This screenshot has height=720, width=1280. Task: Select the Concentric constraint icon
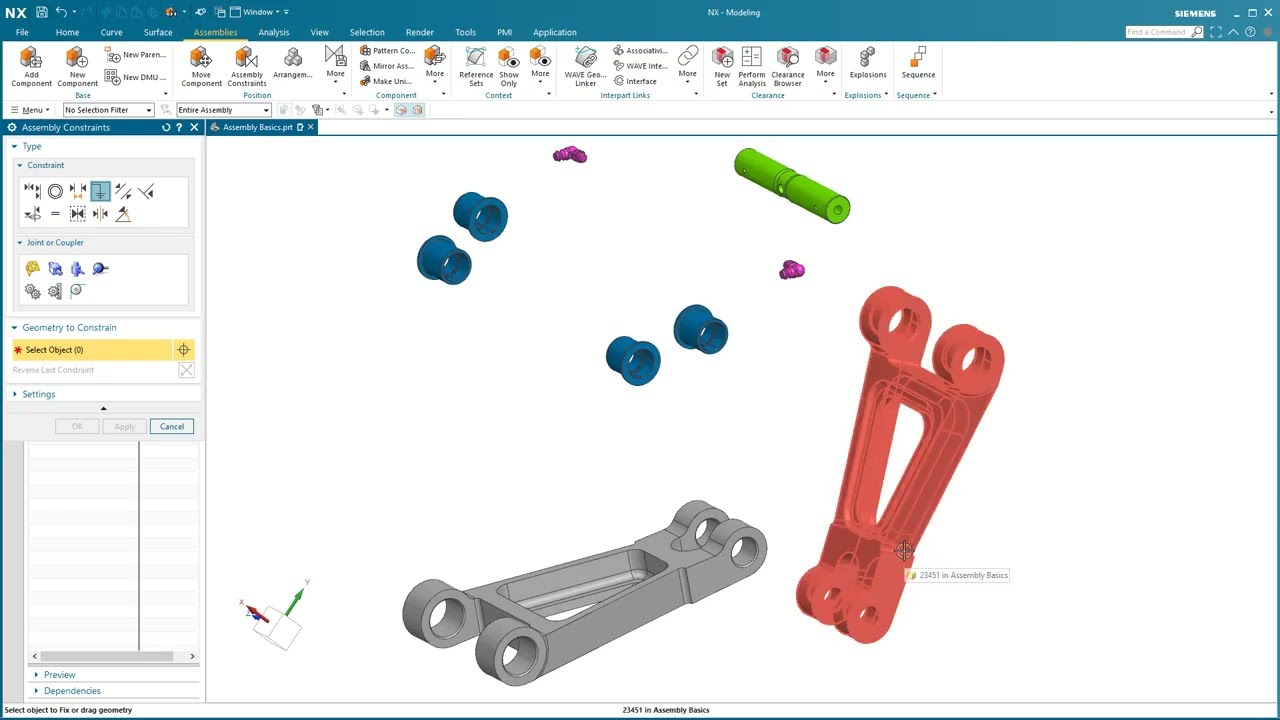(55, 191)
